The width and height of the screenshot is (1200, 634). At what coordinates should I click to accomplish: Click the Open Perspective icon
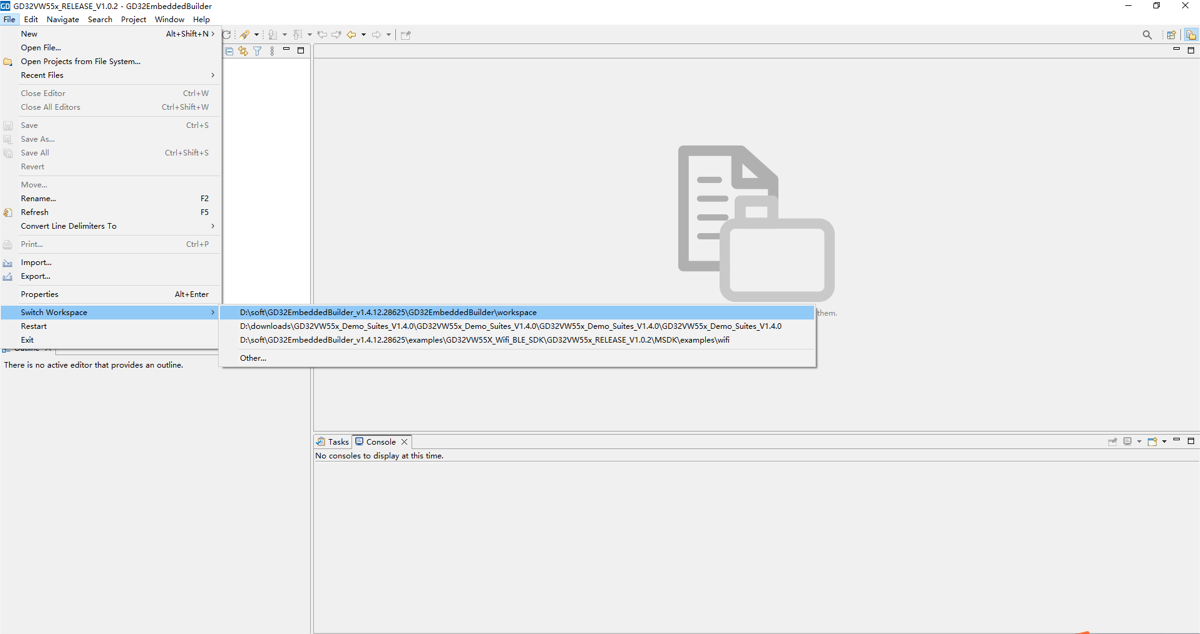(x=1172, y=35)
